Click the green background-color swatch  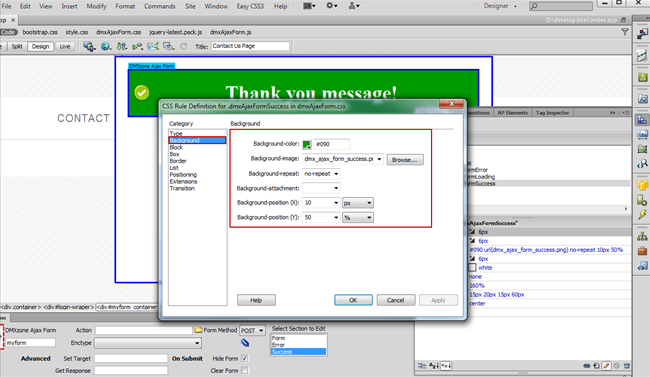tap(307, 144)
